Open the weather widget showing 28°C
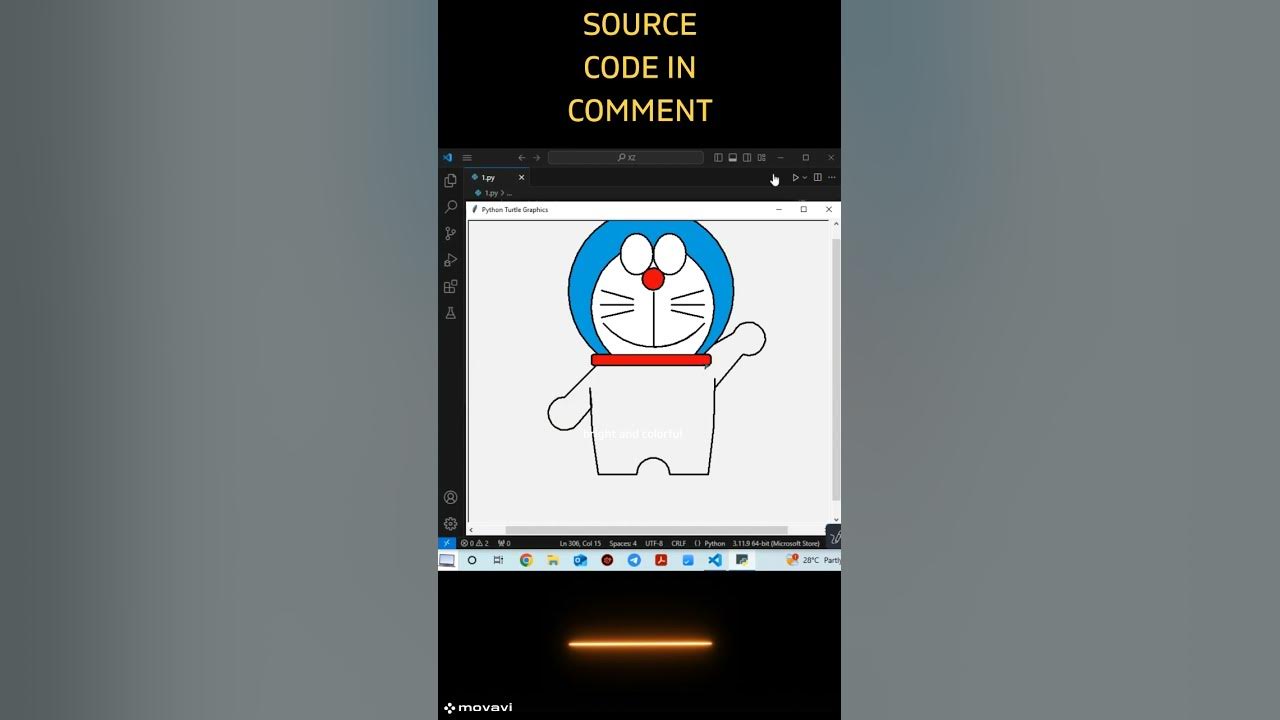The height and width of the screenshot is (720, 1280). click(x=813, y=560)
